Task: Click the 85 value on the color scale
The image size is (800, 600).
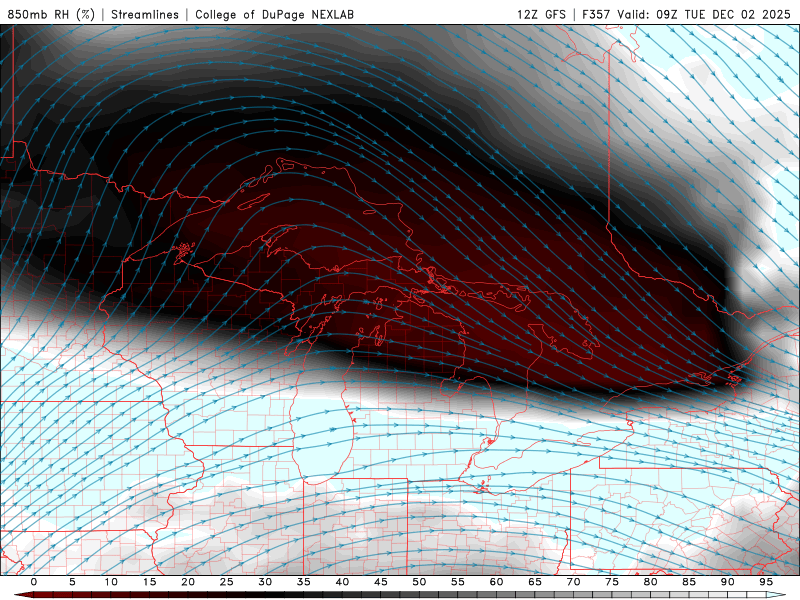Action: (x=689, y=582)
